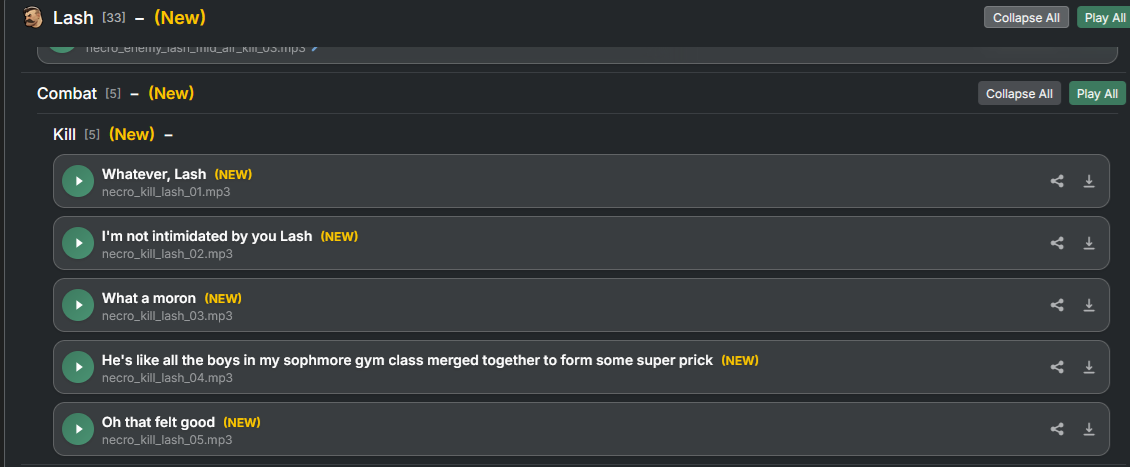Image resolution: width=1130 pixels, height=467 pixels.
Task: Click Collapse All in Lash header
Action: click(x=1026, y=17)
